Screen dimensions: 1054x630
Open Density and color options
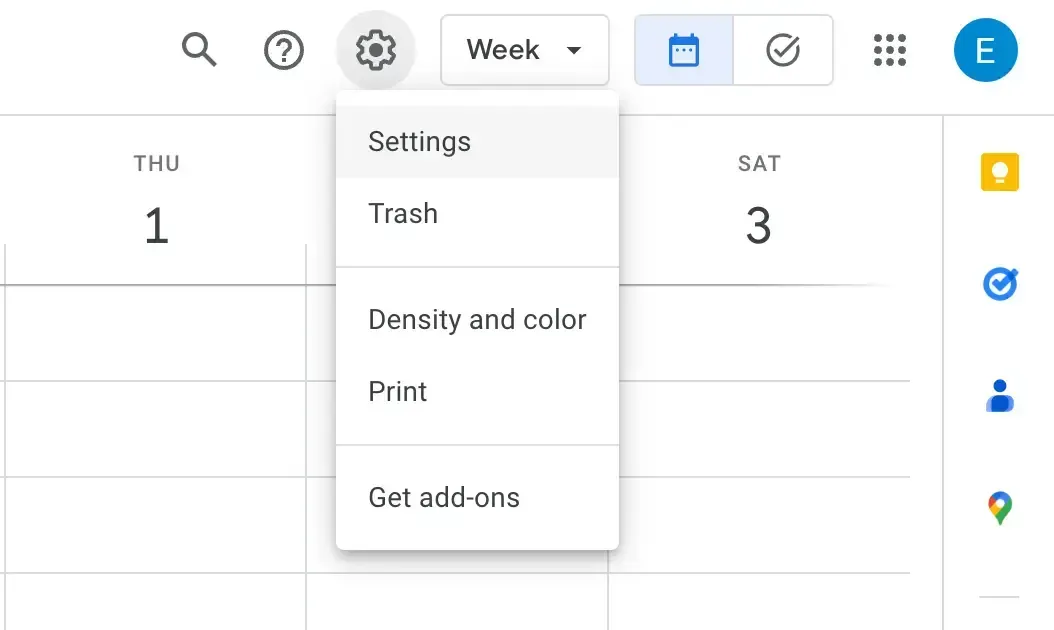(x=477, y=319)
